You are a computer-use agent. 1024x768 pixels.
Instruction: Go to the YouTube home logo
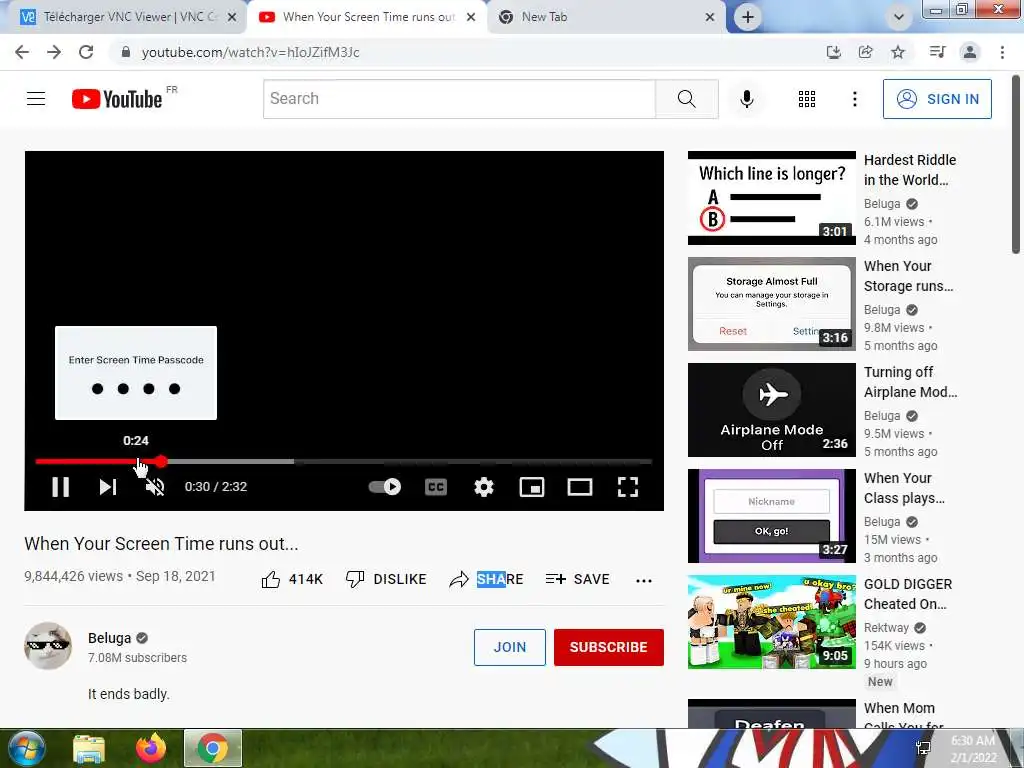coord(117,99)
